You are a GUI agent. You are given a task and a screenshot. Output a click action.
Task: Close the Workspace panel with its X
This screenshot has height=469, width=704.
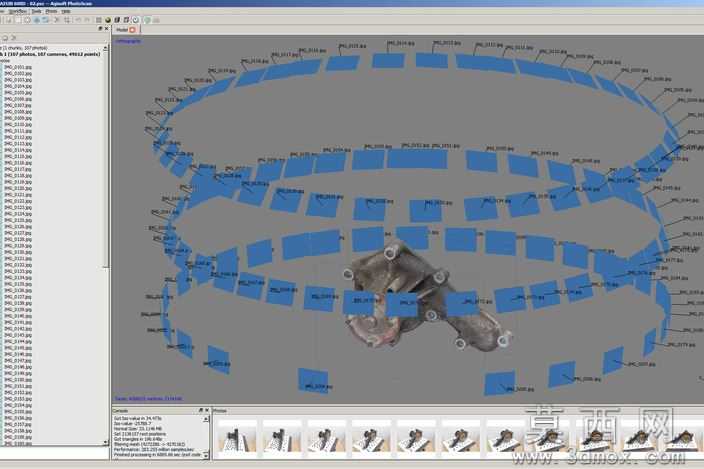[x=106, y=28]
